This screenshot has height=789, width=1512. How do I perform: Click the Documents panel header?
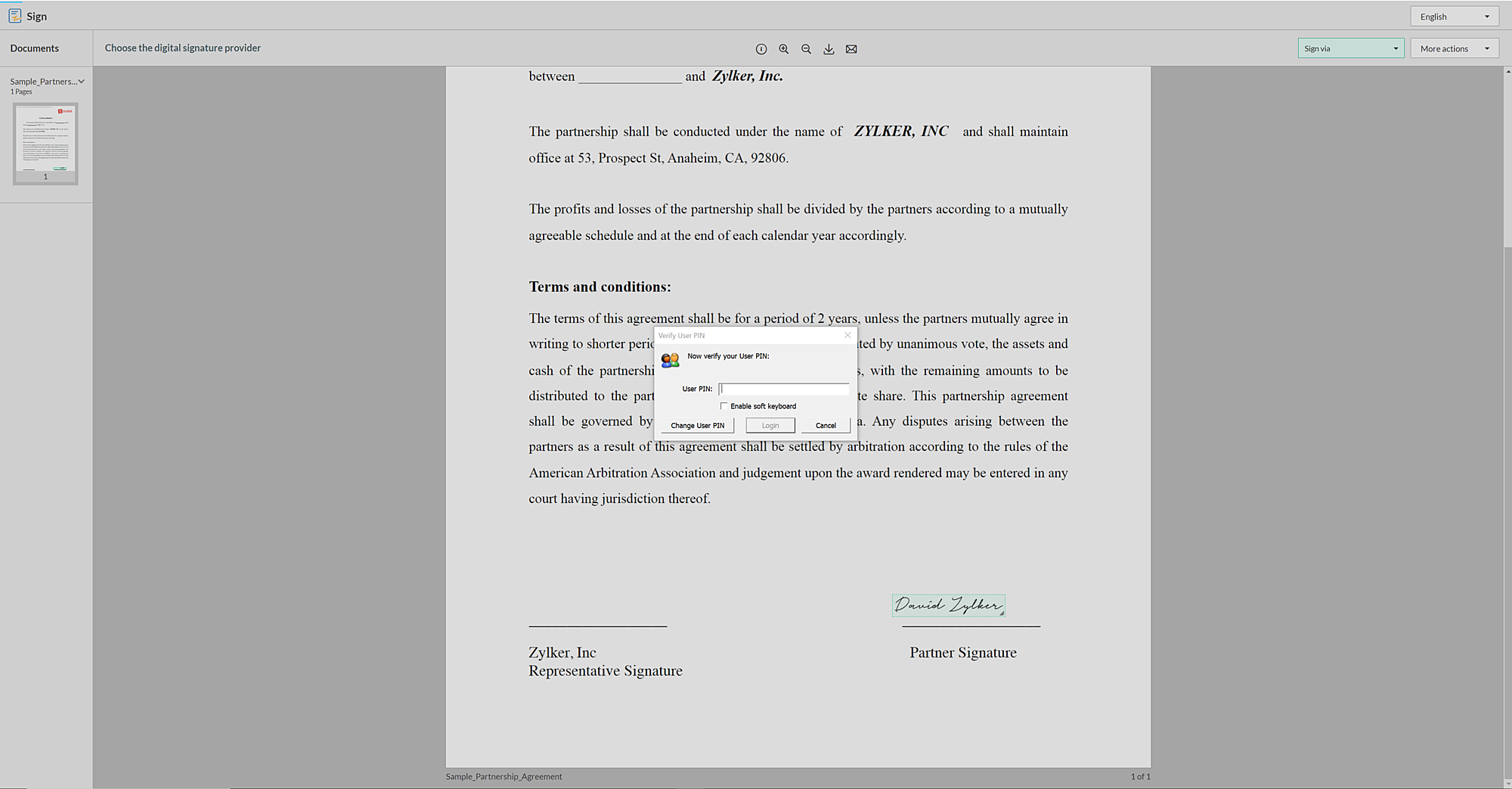tap(35, 48)
